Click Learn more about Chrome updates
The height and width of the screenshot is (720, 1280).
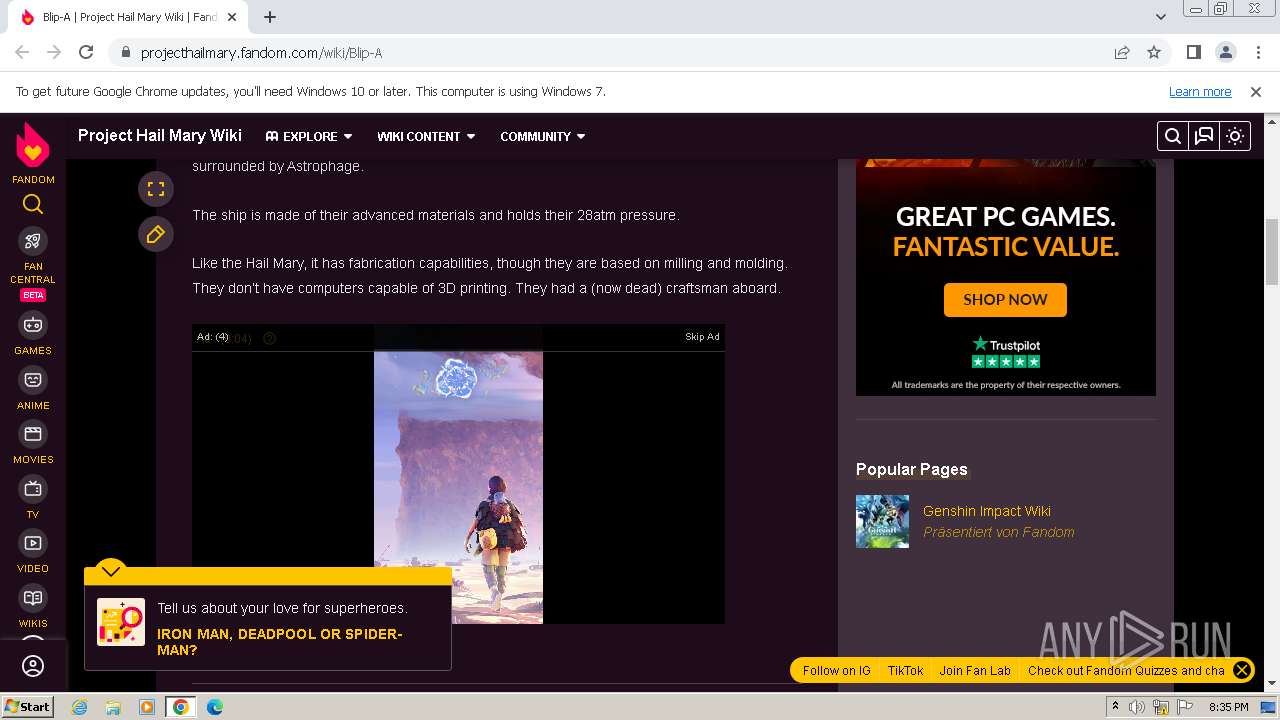[x=1200, y=91]
